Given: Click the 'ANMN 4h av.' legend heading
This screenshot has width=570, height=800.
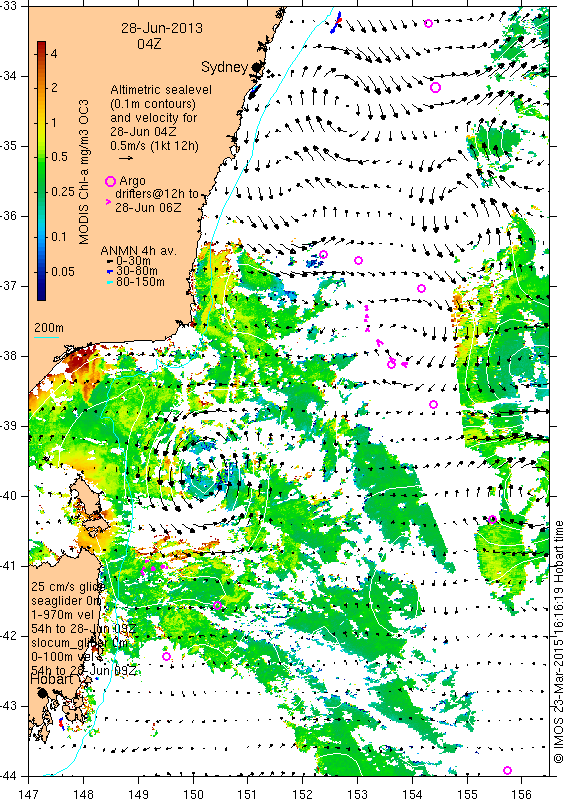Looking at the screenshot, I should tap(138, 251).
